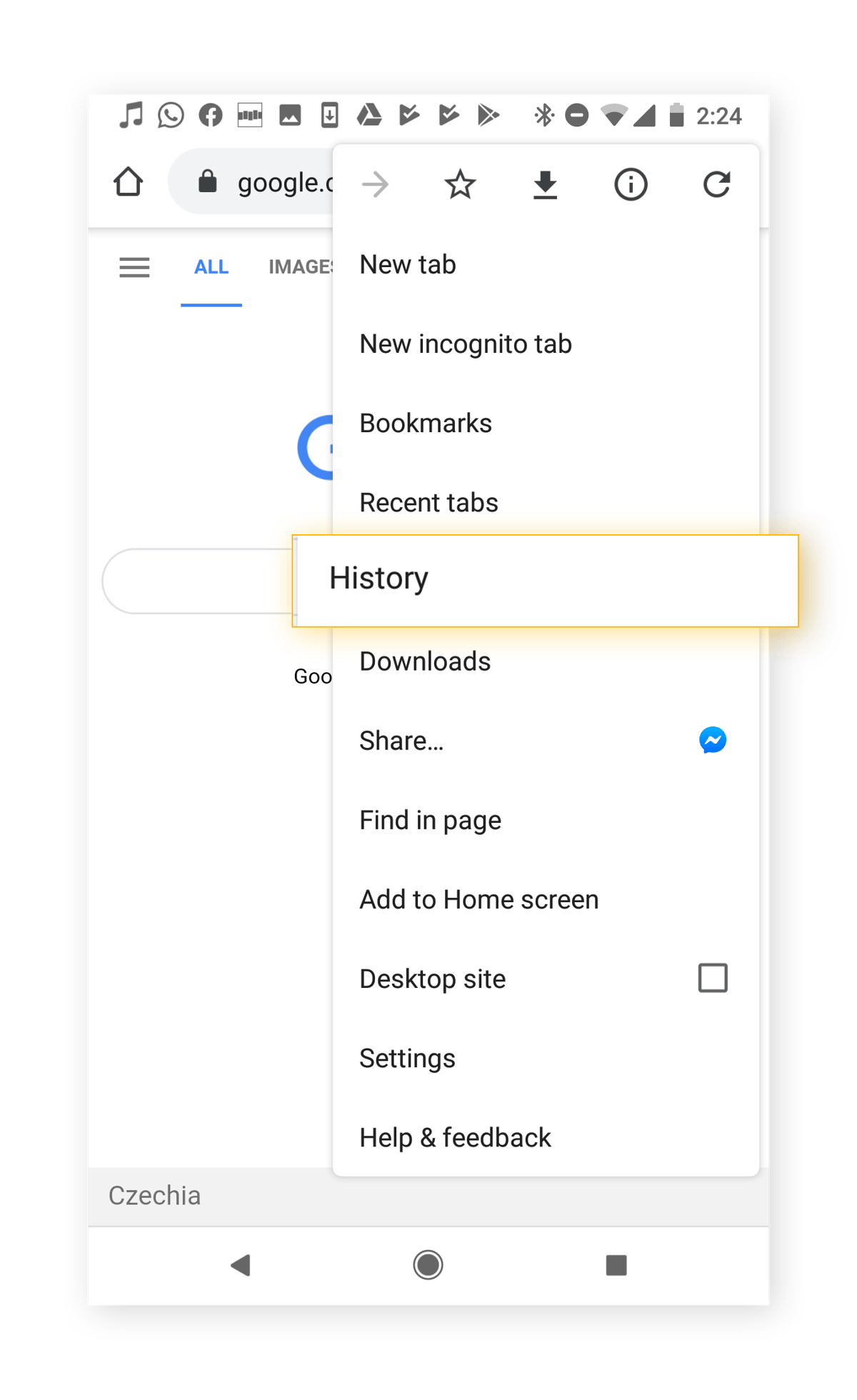Tap the Android home circle button

428,1265
